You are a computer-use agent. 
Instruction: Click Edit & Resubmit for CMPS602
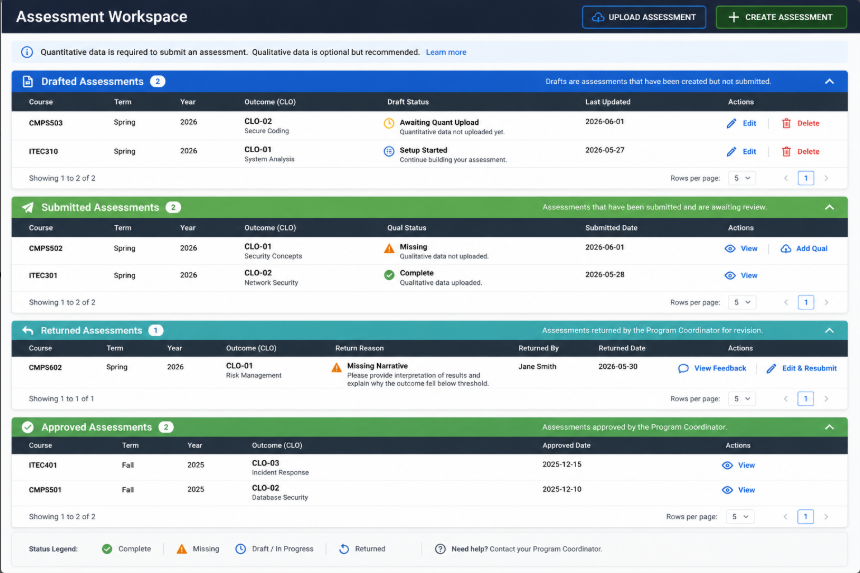pyautogui.click(x=801, y=368)
